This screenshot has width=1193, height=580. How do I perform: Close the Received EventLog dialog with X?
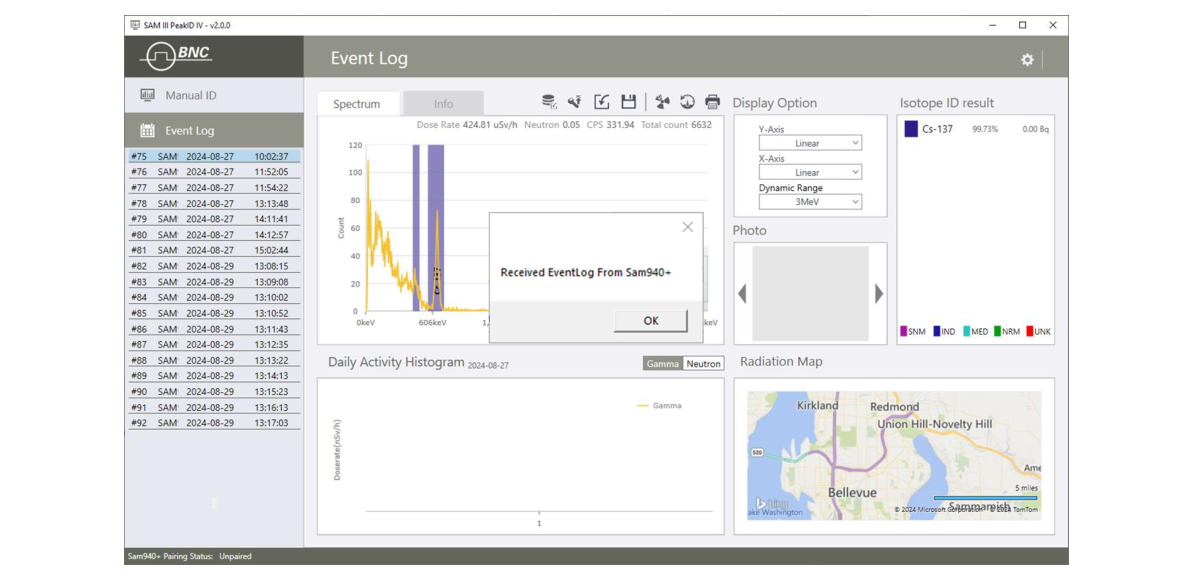pos(688,227)
